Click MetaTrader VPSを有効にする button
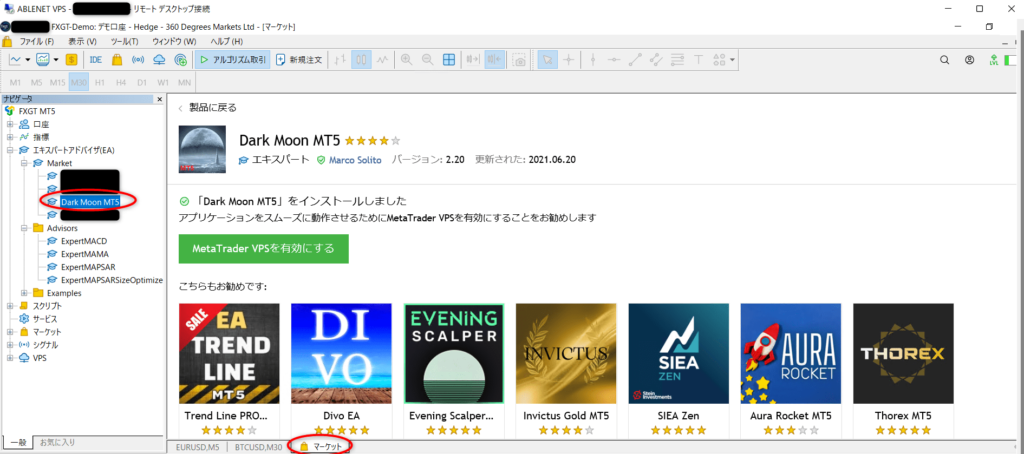1024x454 pixels. 263,249
